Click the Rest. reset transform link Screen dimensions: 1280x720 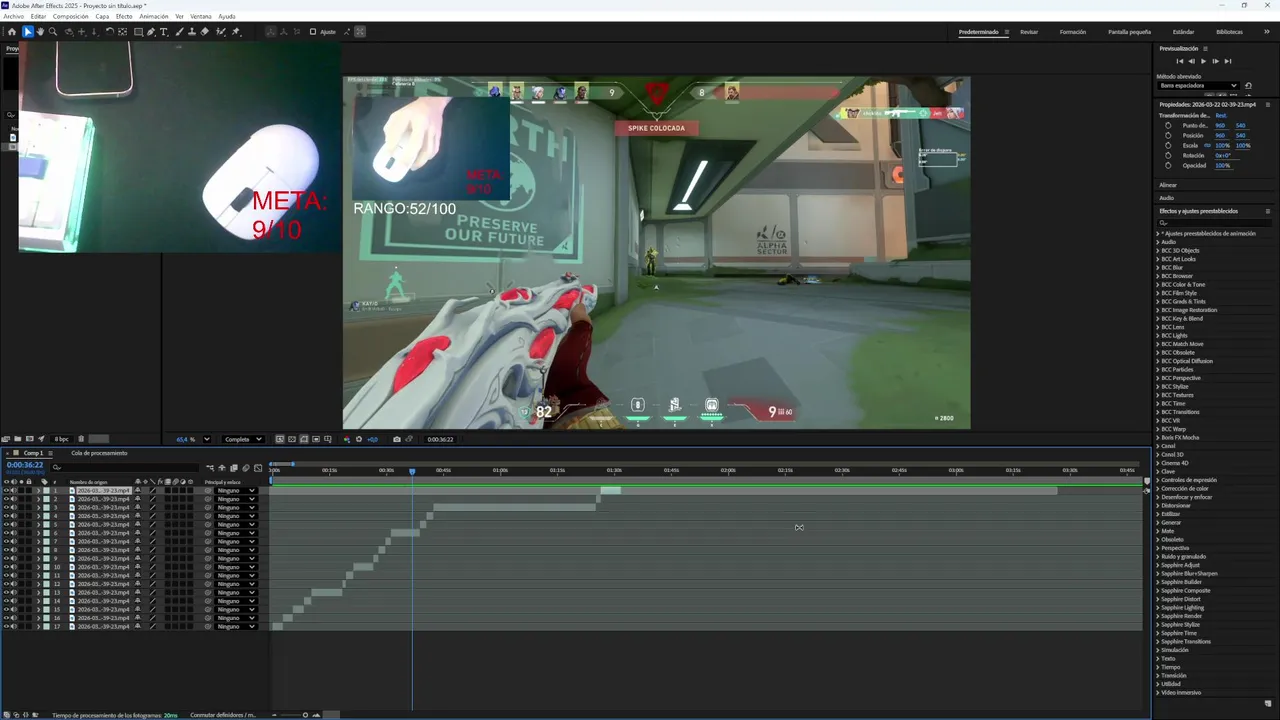click(1221, 115)
